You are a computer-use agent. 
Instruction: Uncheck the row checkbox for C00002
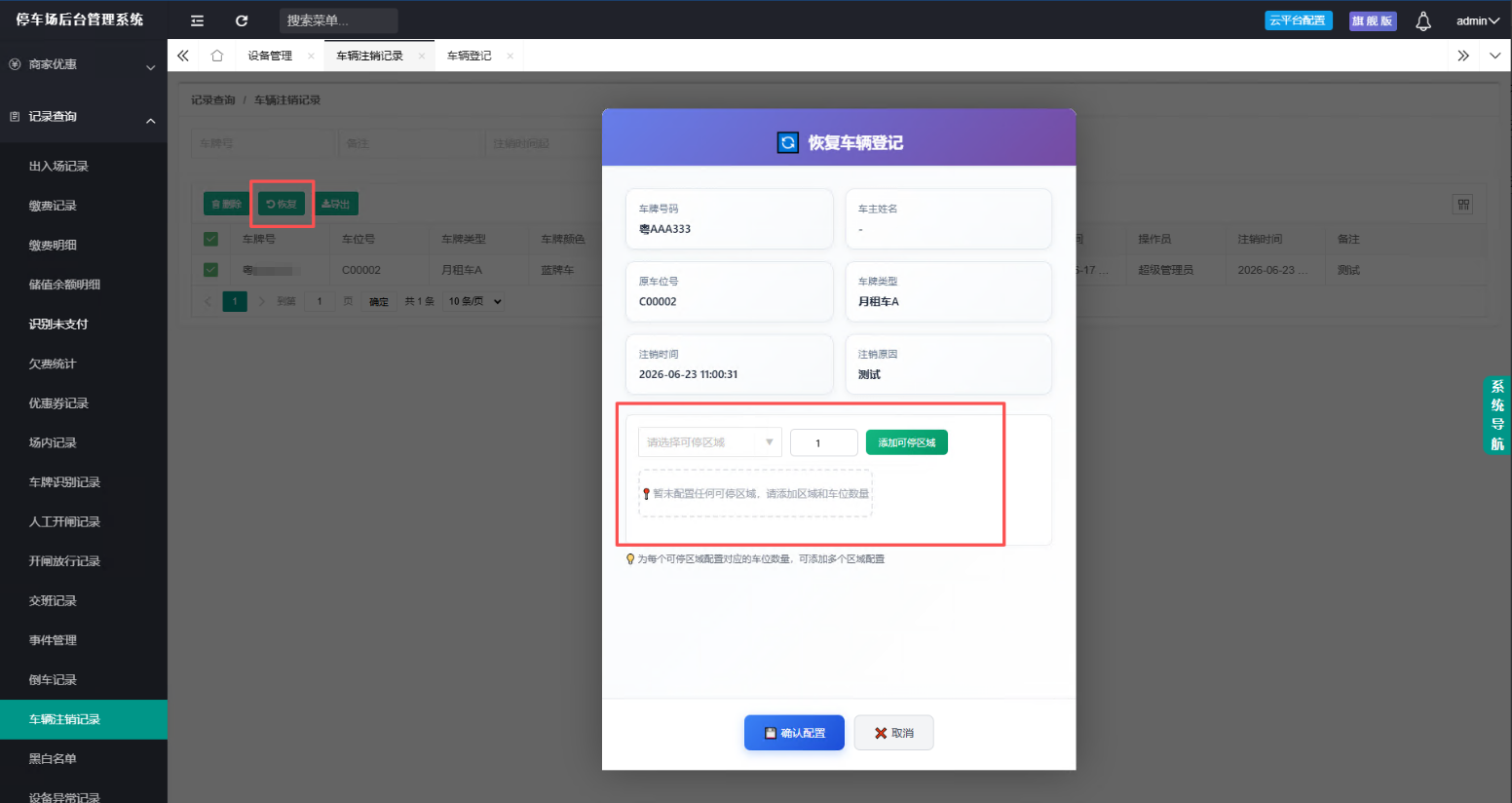pyautogui.click(x=210, y=270)
